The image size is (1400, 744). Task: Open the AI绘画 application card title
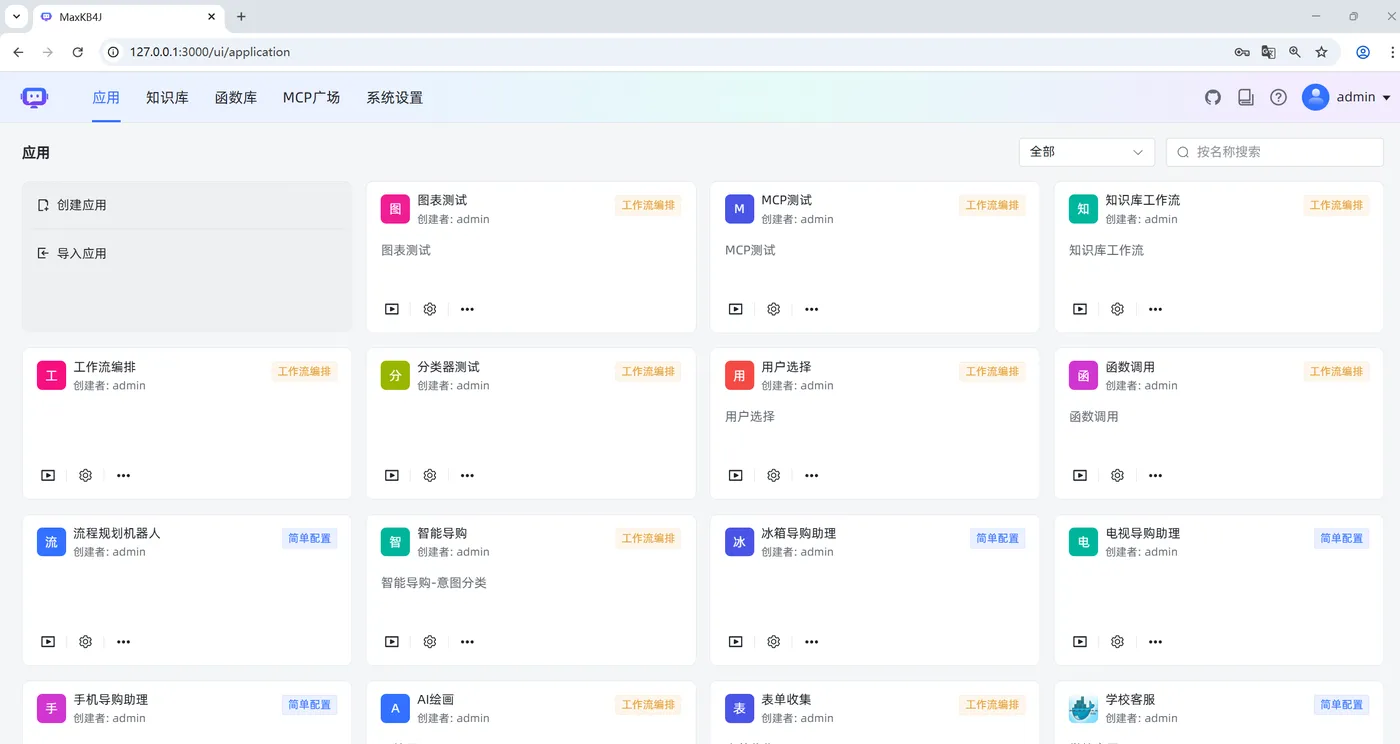(436, 700)
